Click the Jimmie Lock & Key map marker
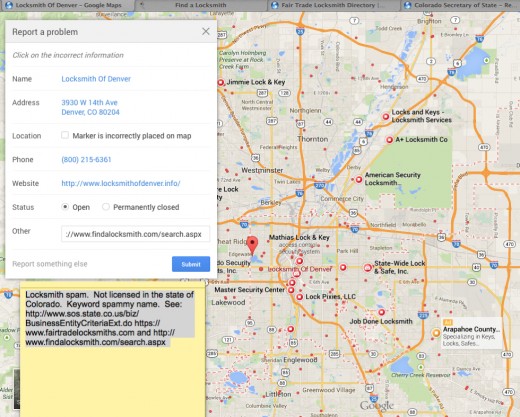520x417 pixels. [x=221, y=83]
